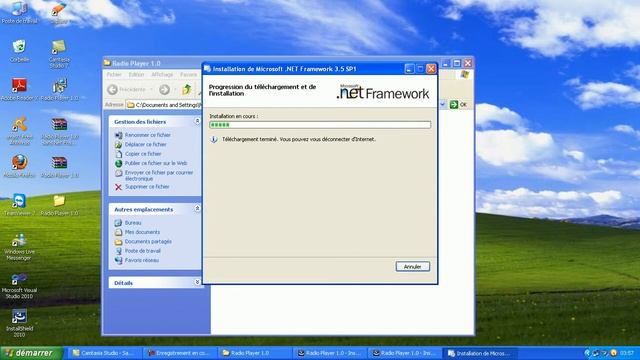The image size is (640, 360).
Task: Click the green installation progress bar
Action: (320, 125)
